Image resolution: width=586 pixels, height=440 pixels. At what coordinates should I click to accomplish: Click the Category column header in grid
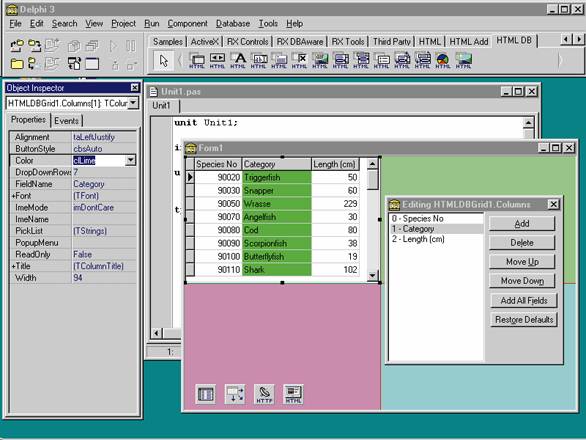277,164
